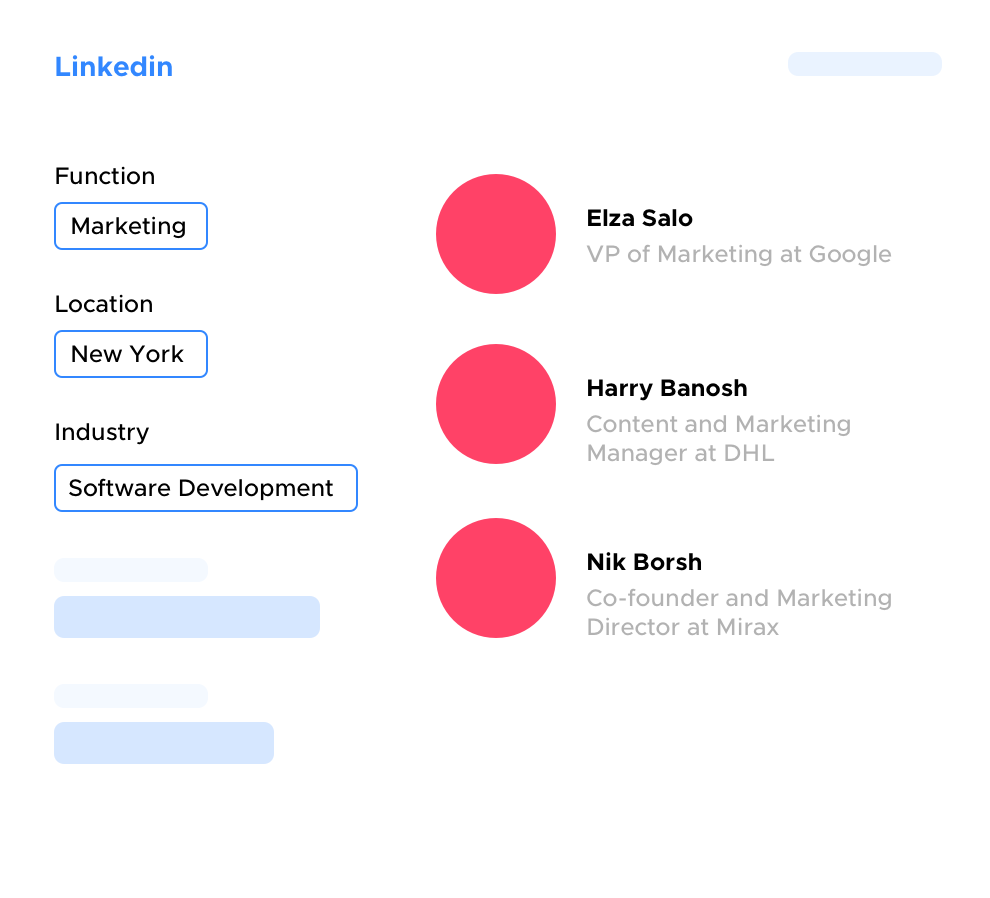Click the faint placeholder label directly below Software Development
Viewport: 990px width, 898px height.
tap(131, 570)
